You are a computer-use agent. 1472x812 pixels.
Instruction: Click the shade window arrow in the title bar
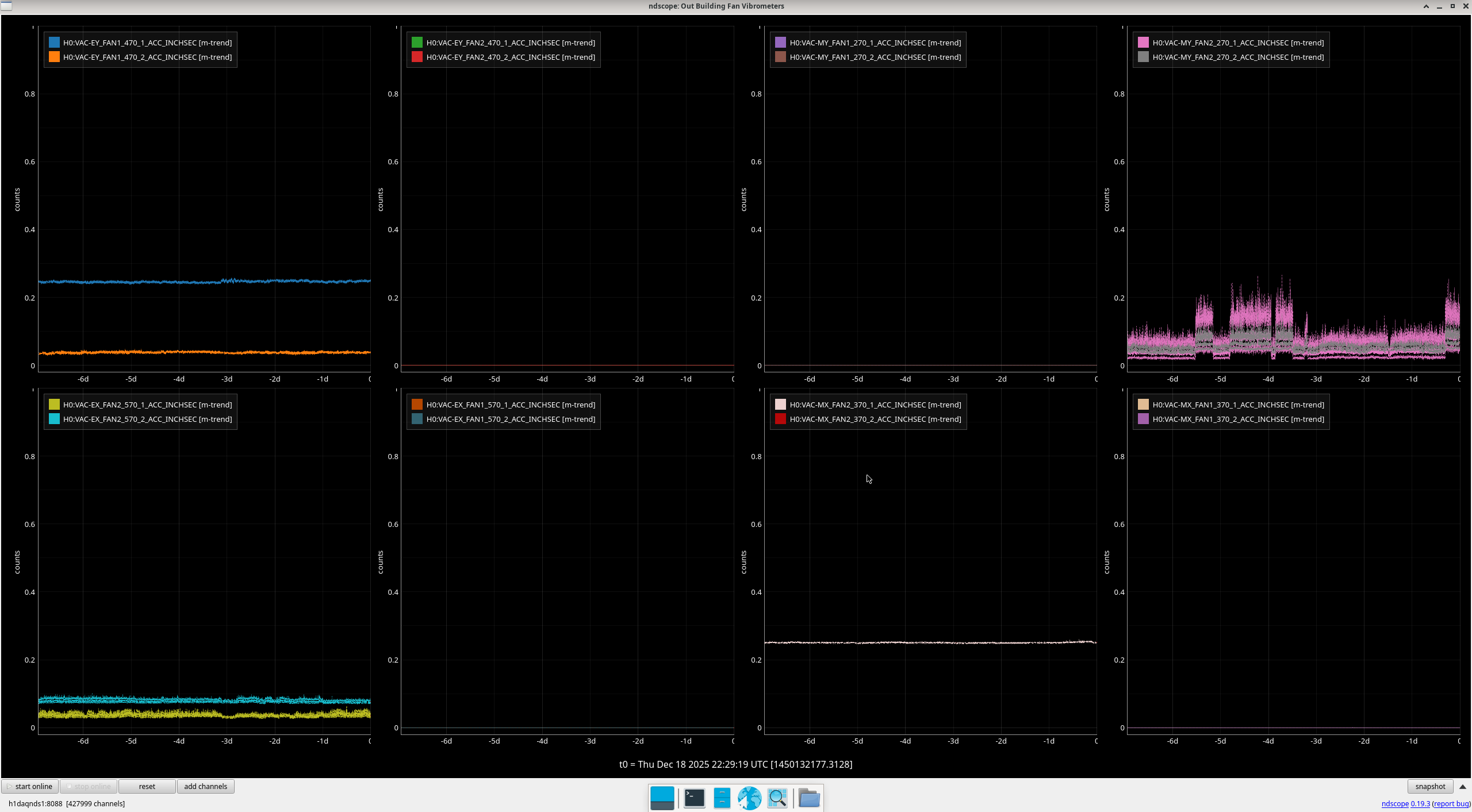1426,6
